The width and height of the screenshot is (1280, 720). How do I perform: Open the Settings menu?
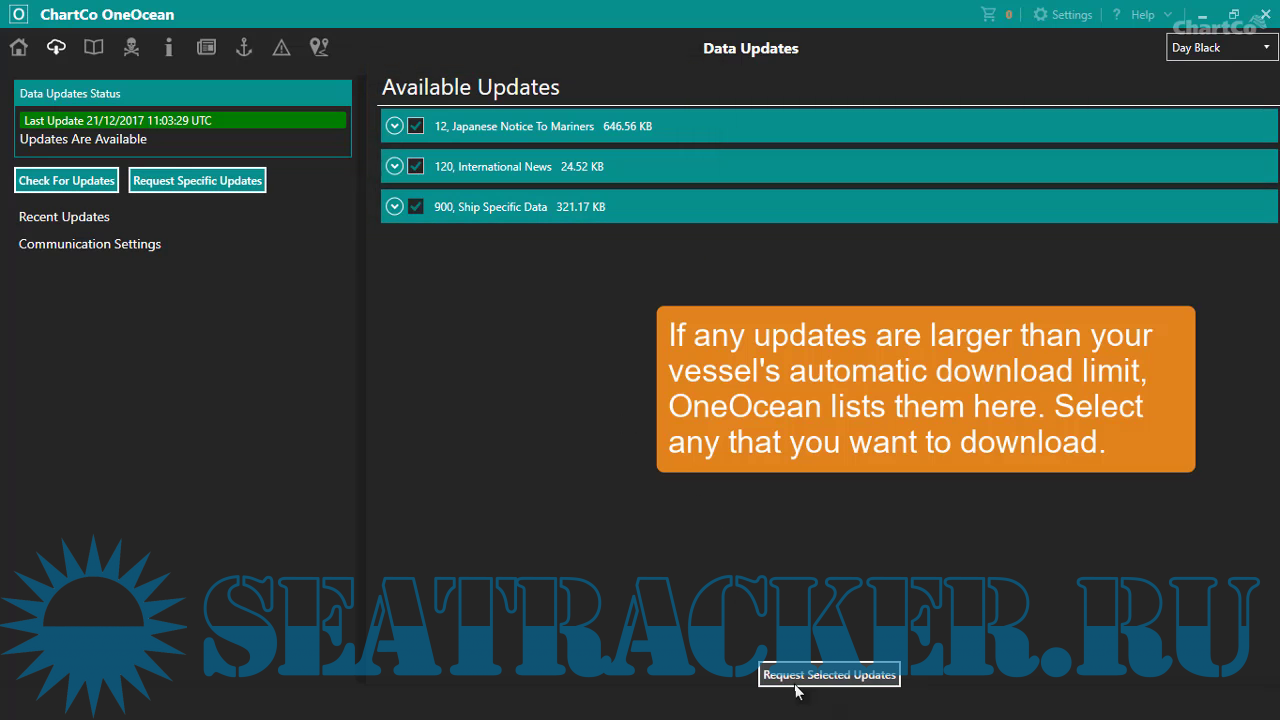tap(1062, 15)
